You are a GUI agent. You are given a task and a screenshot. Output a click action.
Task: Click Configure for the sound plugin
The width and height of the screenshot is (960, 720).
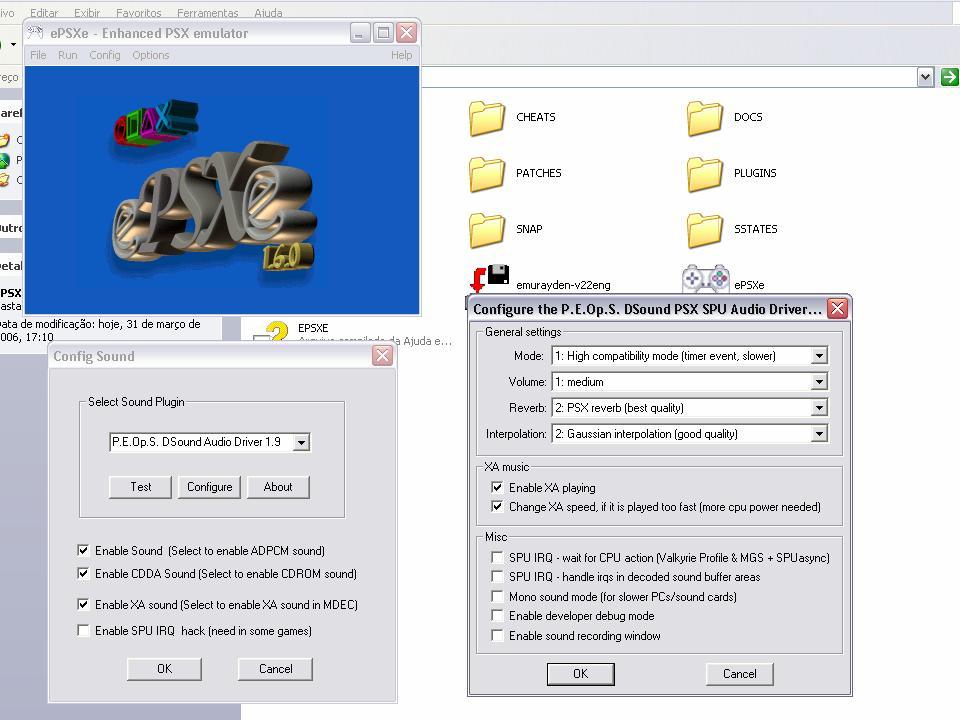[x=209, y=487]
